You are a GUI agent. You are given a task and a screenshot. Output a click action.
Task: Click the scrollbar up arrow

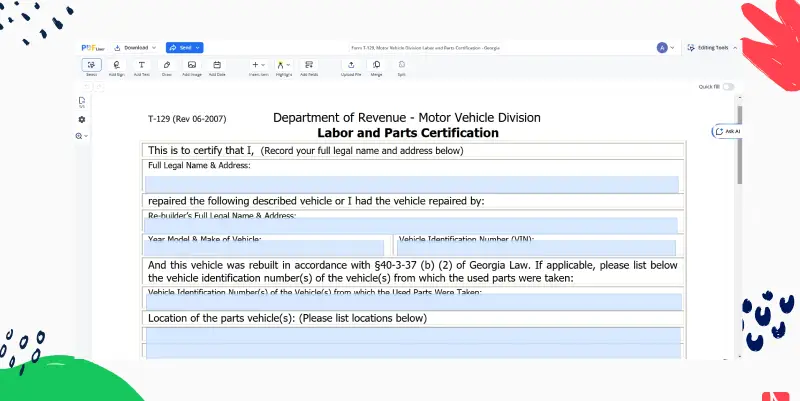(x=740, y=97)
